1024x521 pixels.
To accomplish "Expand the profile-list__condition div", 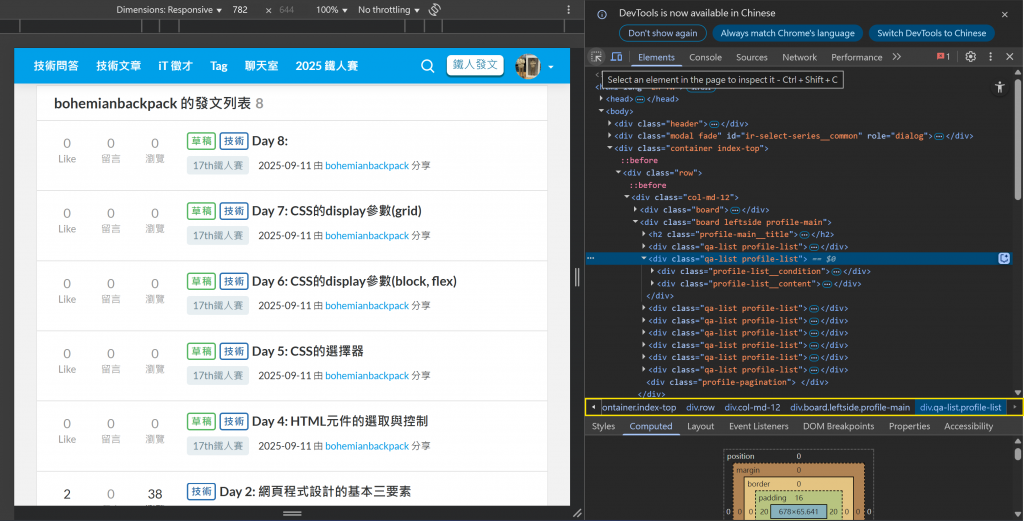I will click(652, 271).
